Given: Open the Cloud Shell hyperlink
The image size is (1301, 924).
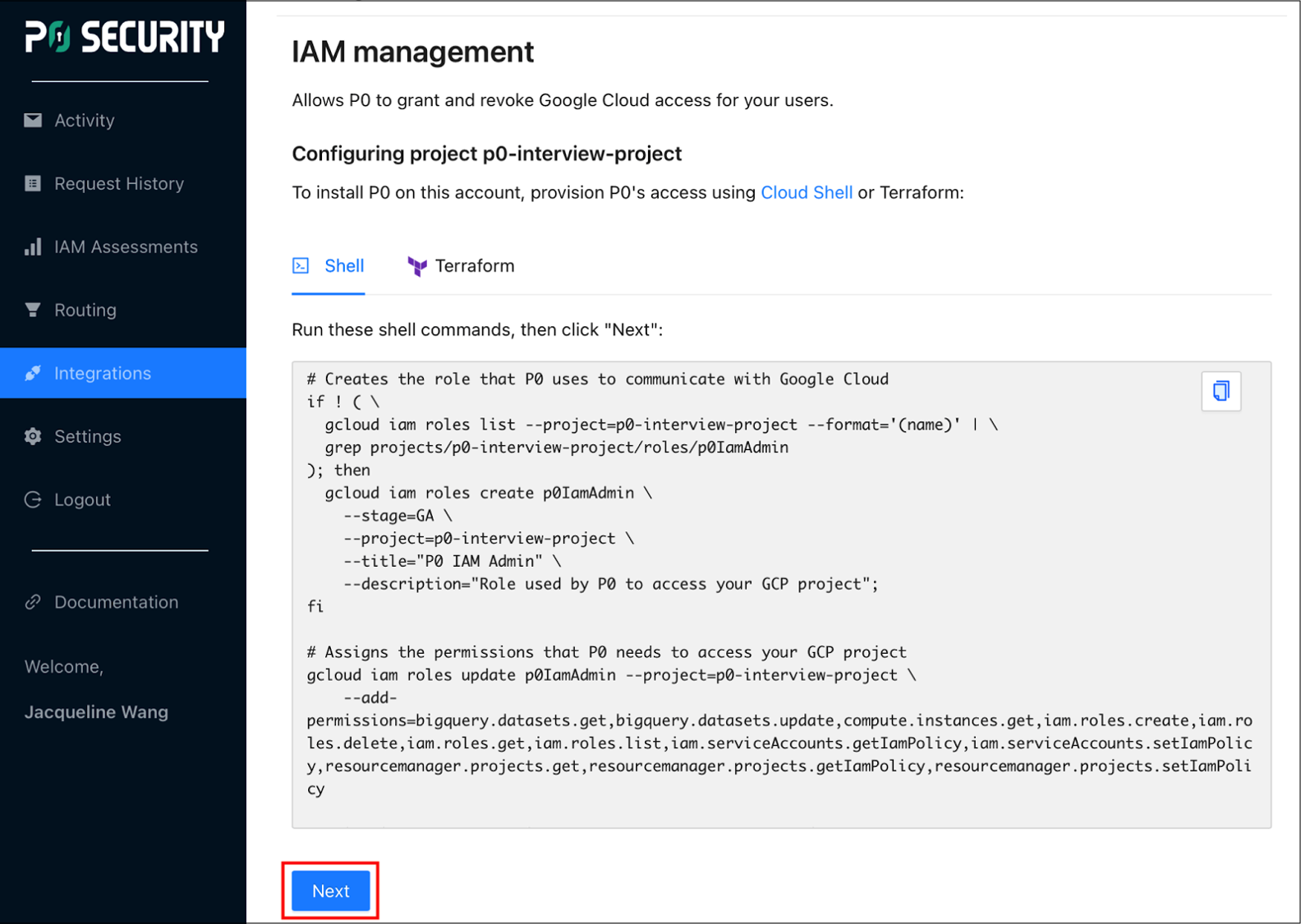Looking at the screenshot, I should 806,193.
